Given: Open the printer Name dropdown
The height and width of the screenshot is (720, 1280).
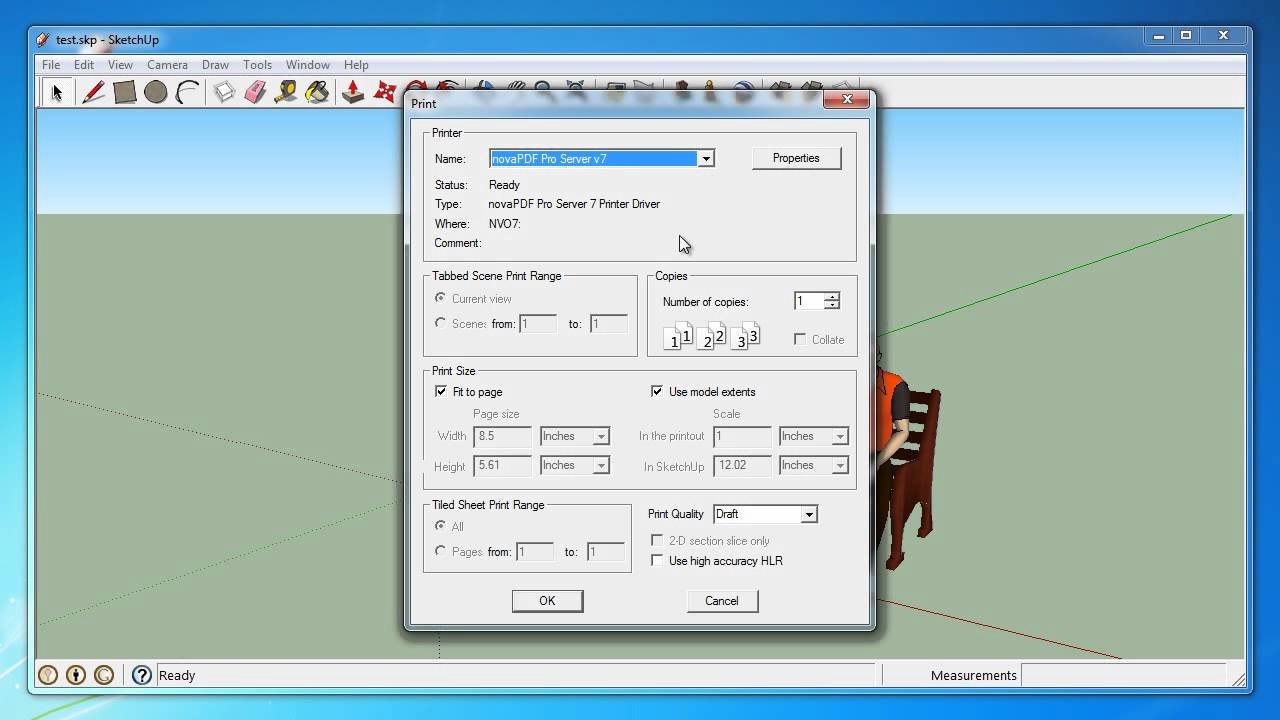Looking at the screenshot, I should pos(706,158).
